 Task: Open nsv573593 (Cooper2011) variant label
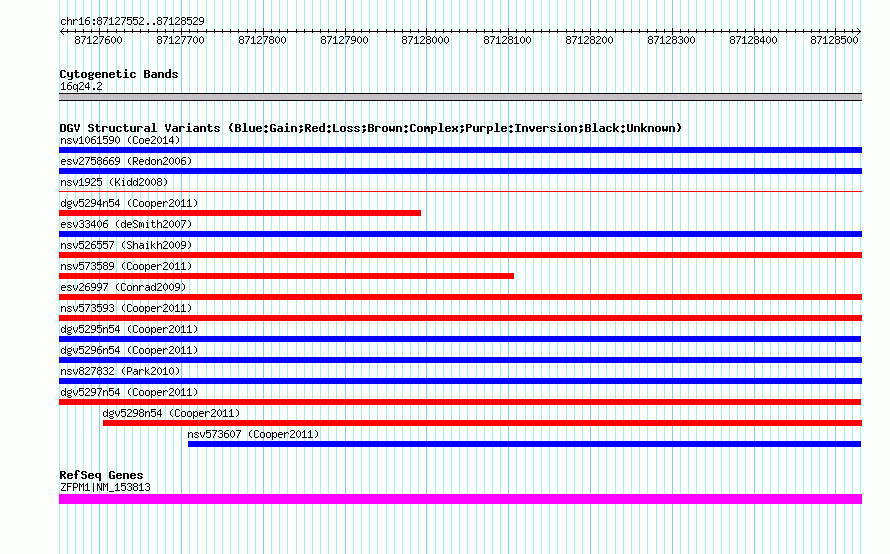pos(126,308)
